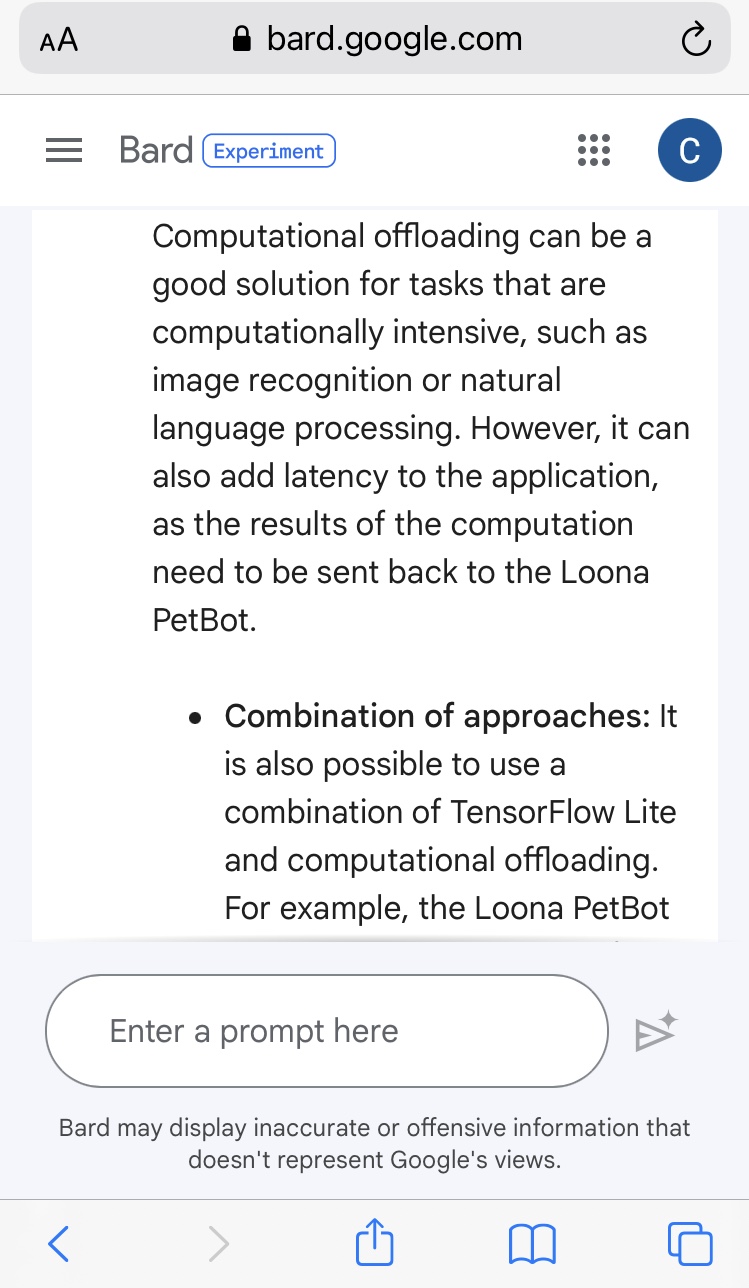Open the AA text size menu

tap(58, 41)
